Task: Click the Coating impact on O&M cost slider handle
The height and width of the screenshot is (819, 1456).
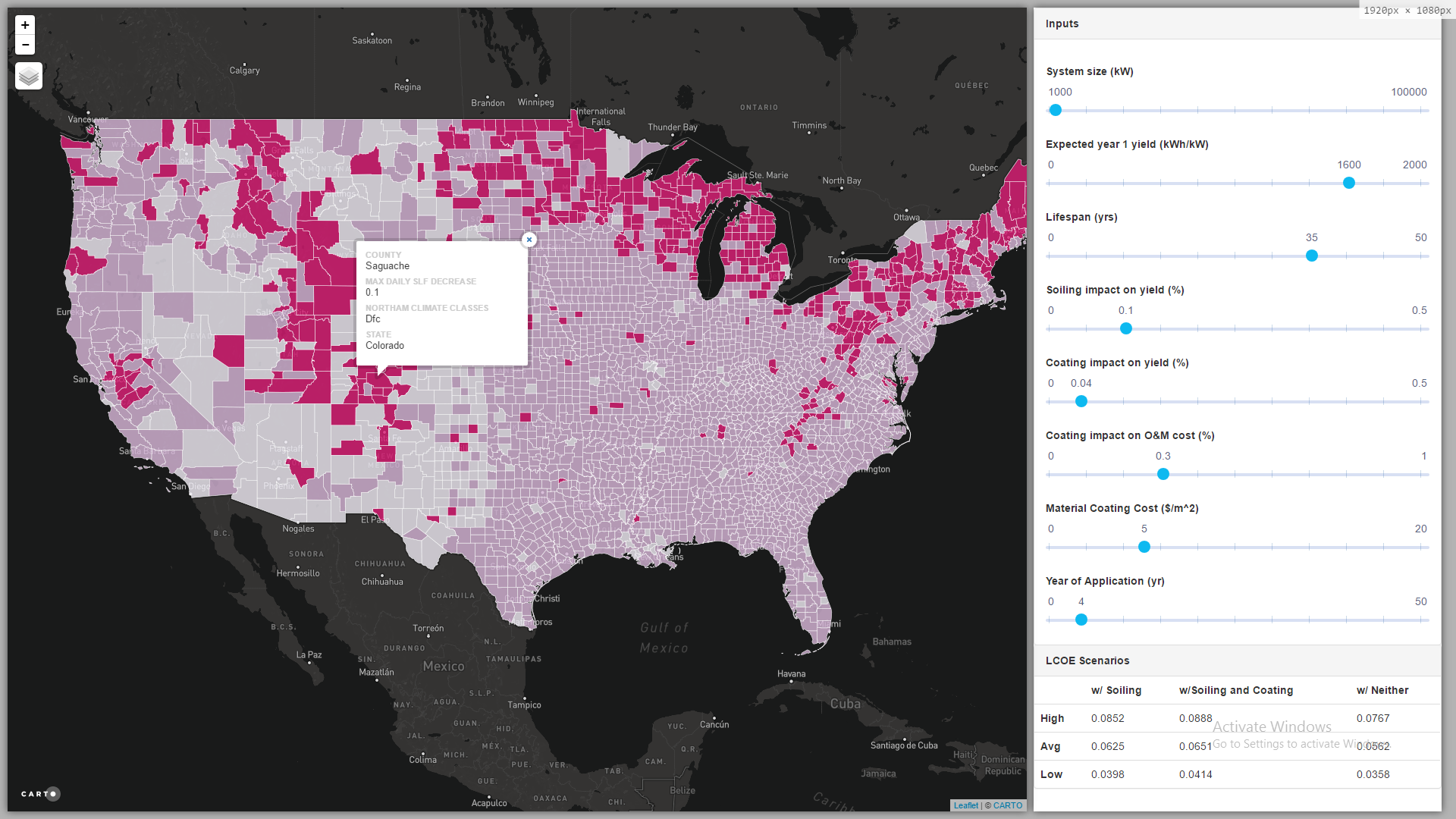Action: 1163,474
